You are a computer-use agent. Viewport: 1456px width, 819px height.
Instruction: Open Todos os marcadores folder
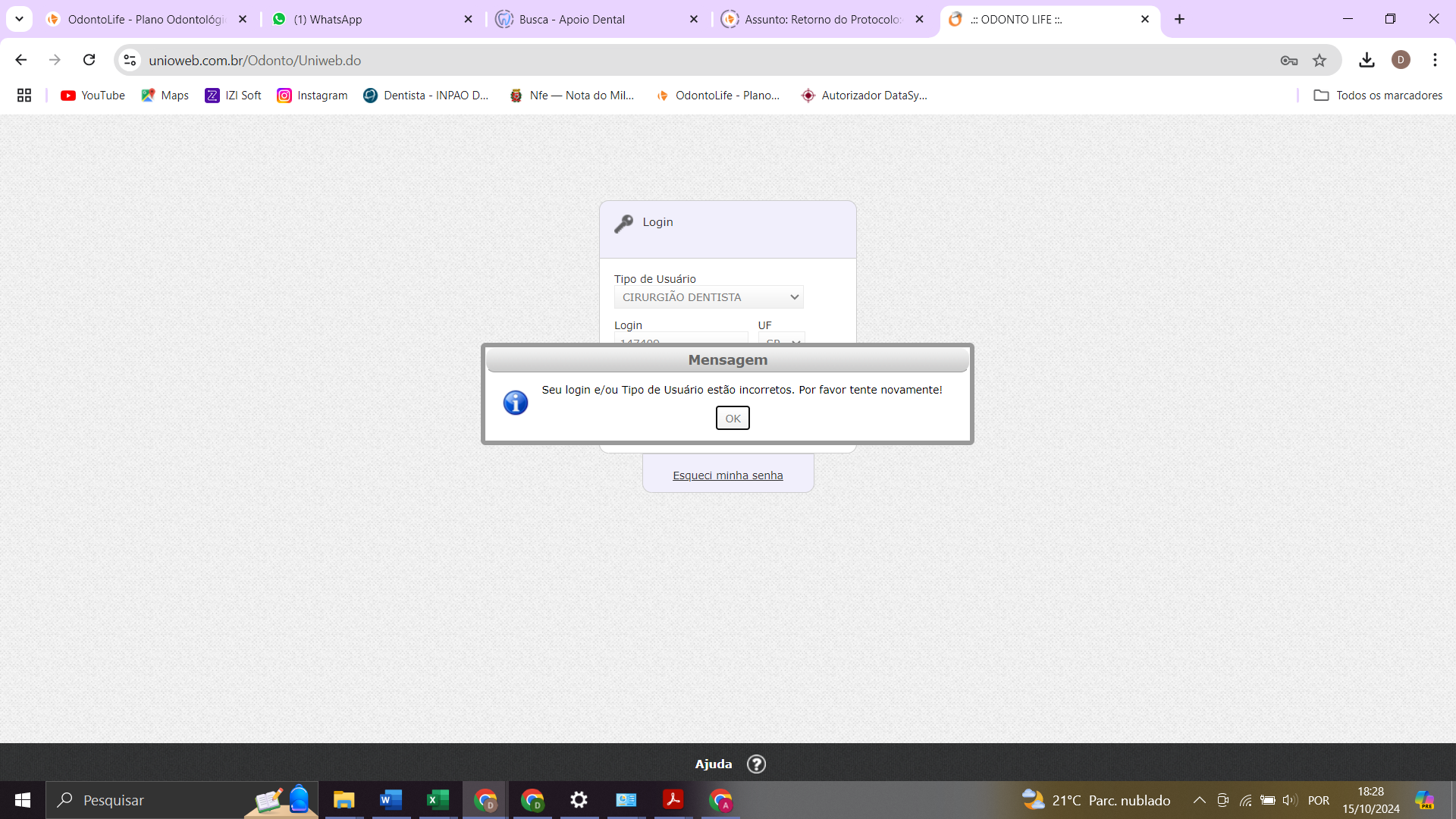pyautogui.click(x=1378, y=96)
